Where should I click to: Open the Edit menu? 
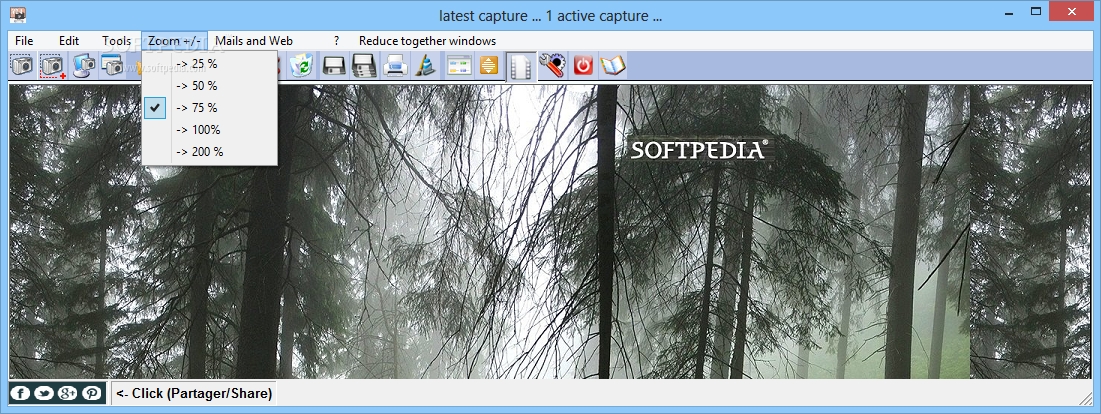[x=69, y=41]
